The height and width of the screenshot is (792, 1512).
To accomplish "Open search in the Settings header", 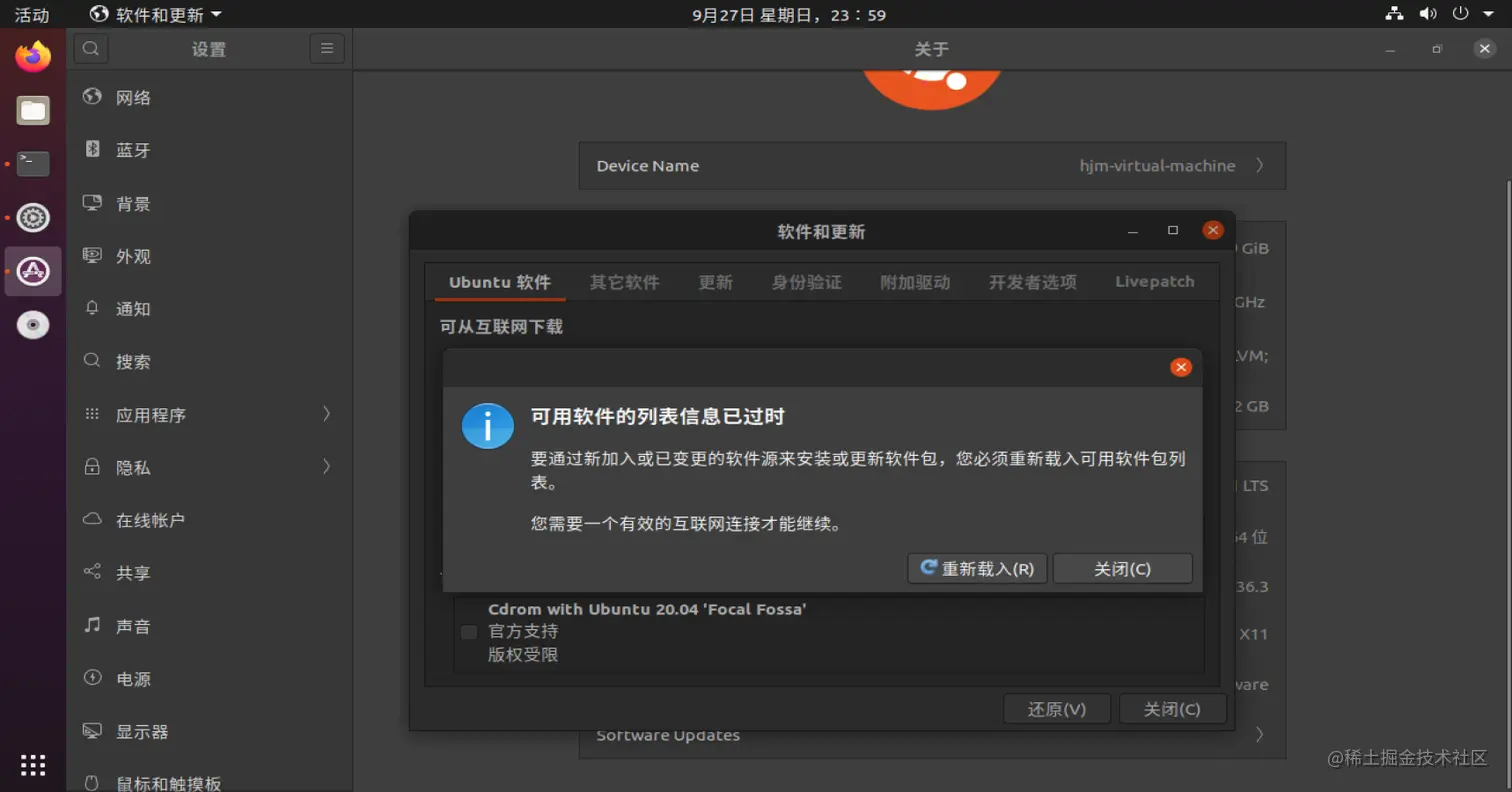I will click(91, 48).
